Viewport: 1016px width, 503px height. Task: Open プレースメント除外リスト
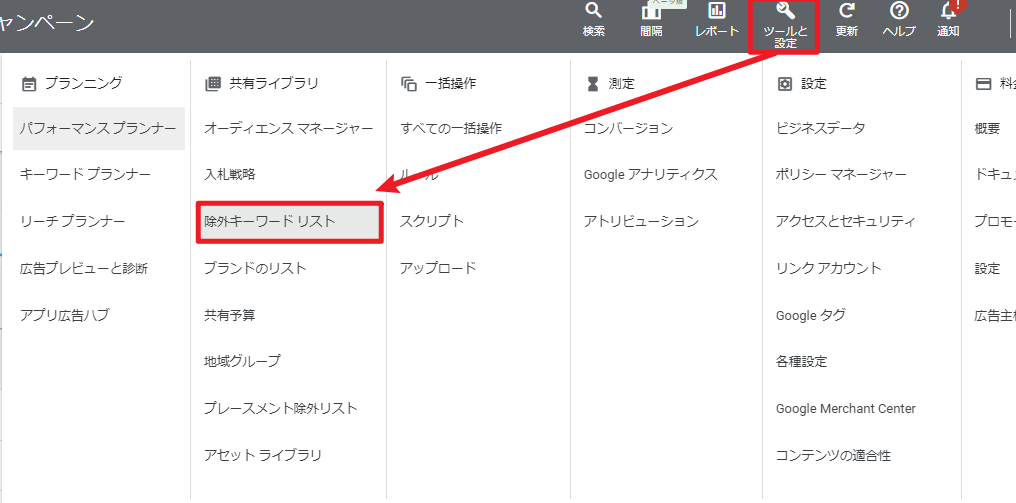[281, 408]
